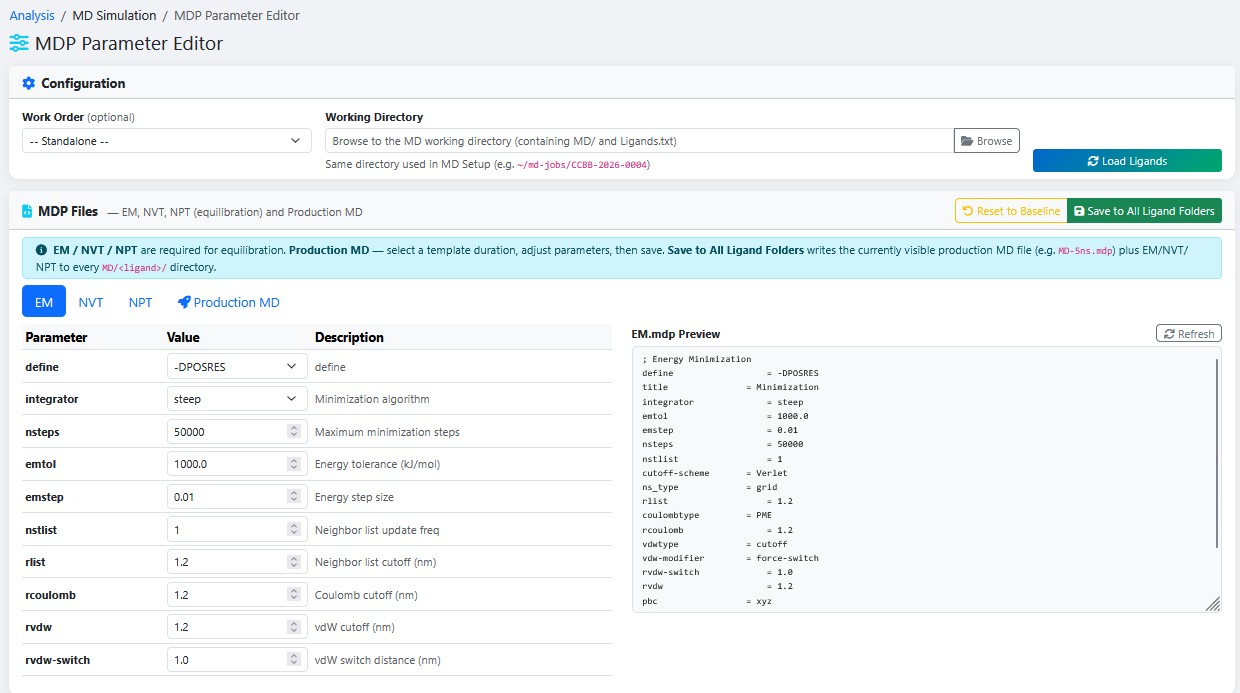
Task: Click 'cutoff-scheme = Verlet' line in preview
Action: 715,473
